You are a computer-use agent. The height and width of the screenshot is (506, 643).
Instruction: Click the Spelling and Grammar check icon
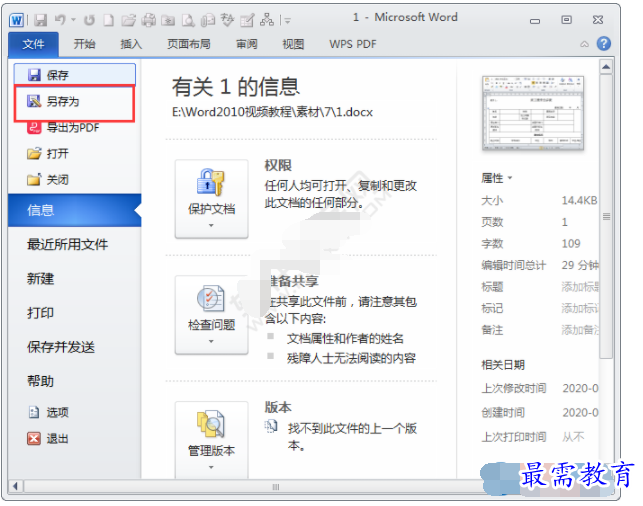pos(227,20)
